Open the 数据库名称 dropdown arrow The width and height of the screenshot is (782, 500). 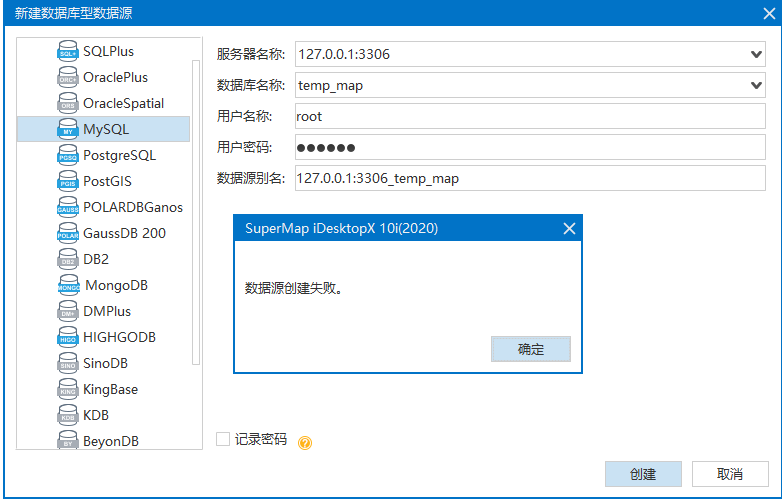(x=756, y=85)
